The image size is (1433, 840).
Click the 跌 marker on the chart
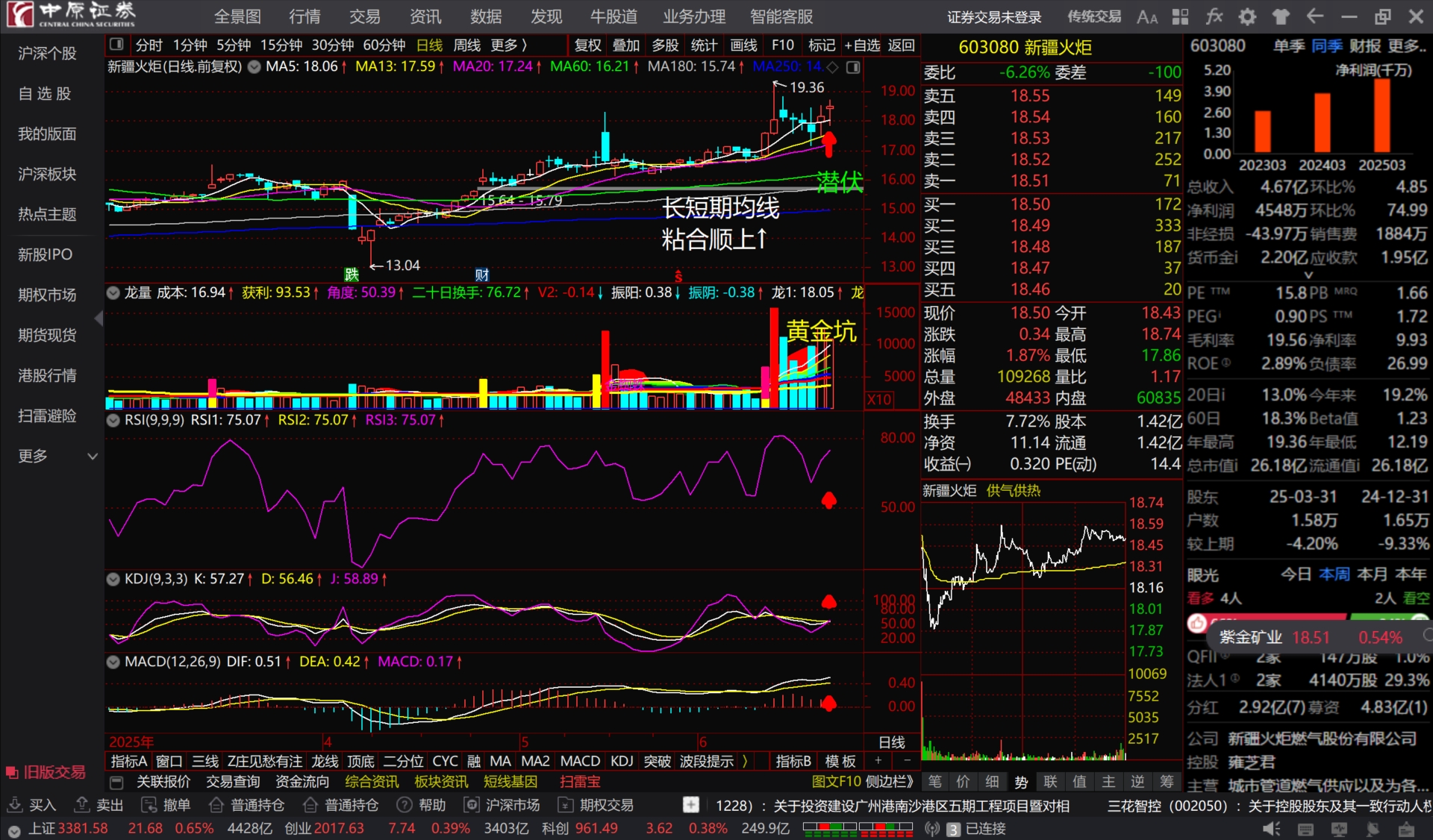click(x=352, y=275)
